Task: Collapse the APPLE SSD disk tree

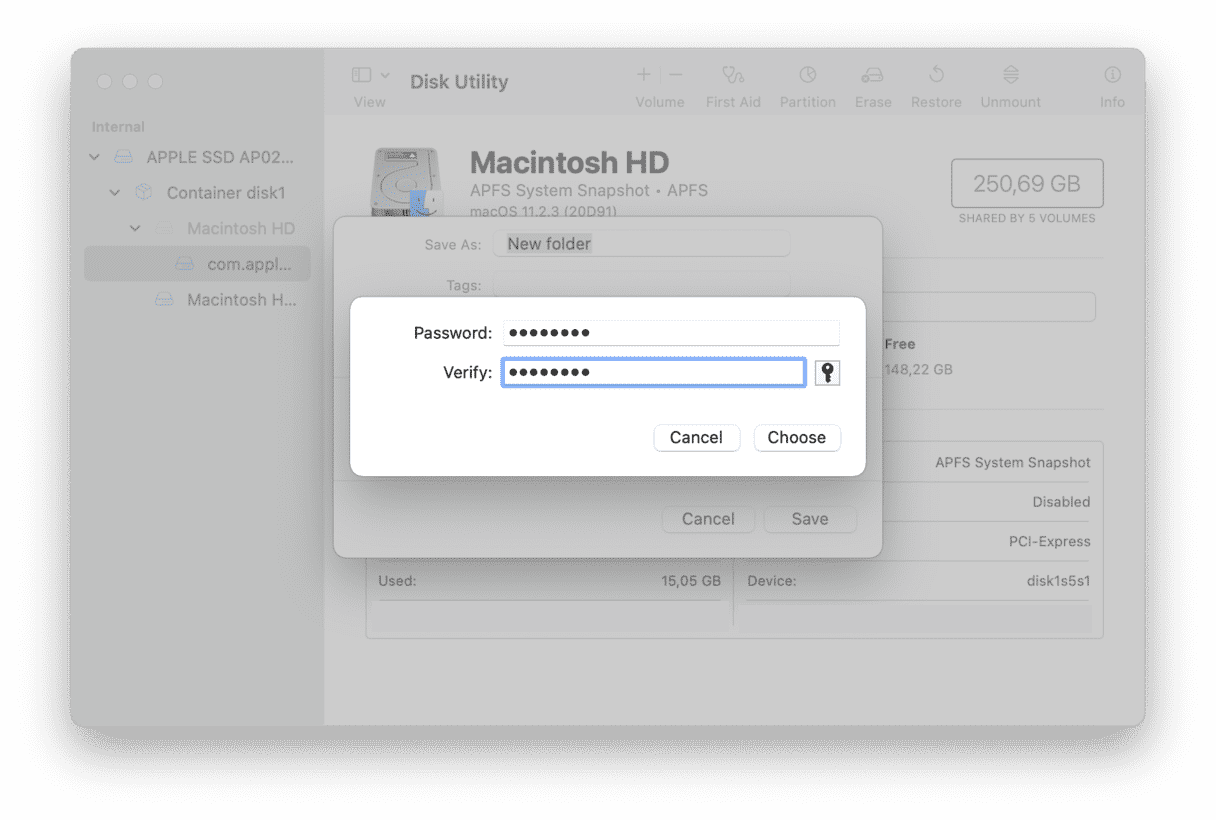Action: (95, 157)
